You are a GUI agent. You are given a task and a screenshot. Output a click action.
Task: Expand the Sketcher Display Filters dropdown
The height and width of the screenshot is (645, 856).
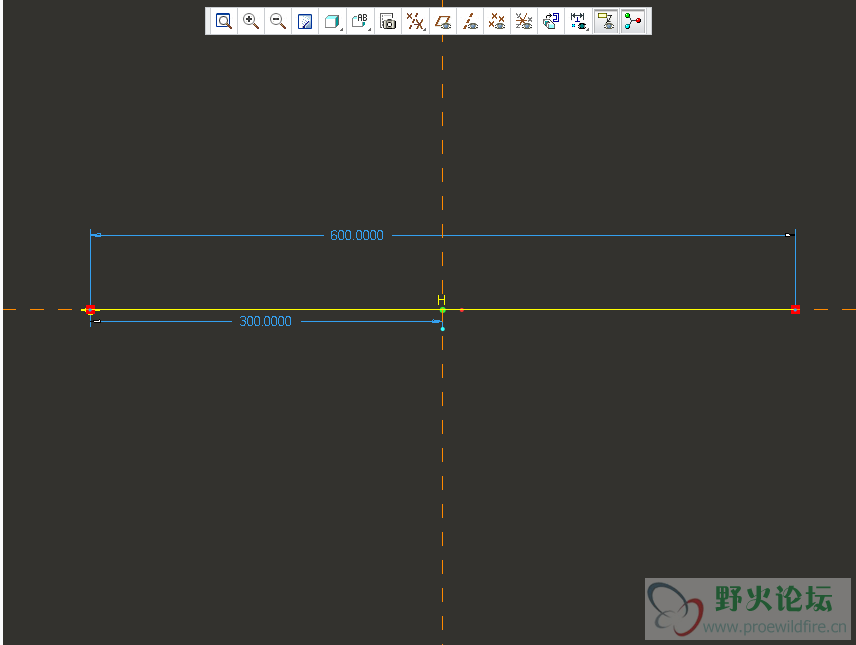579,21
